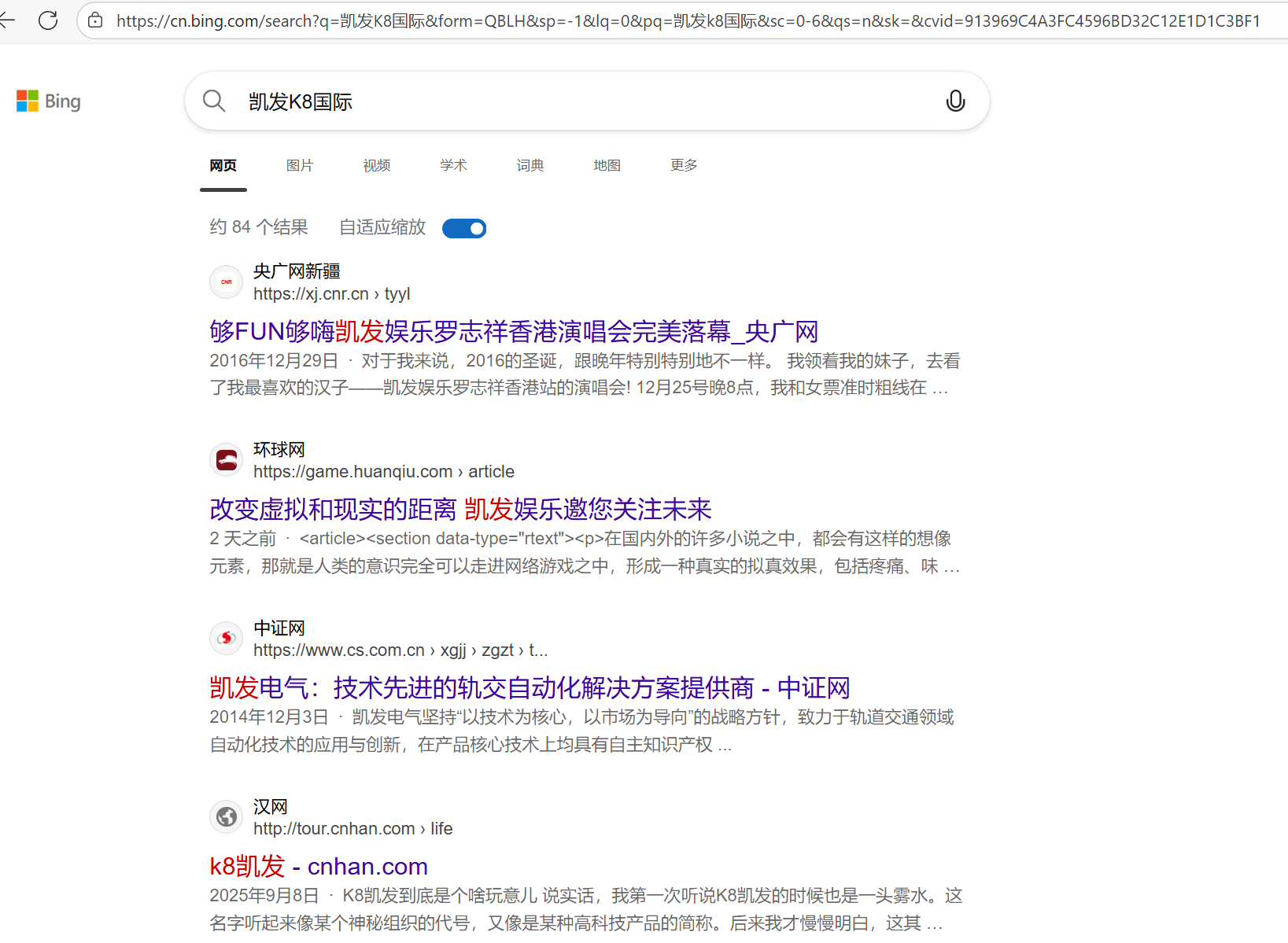Screen dimensions: 1288x943
Task: Click the game.huanqiu.com › article URL
Action: [x=384, y=472]
